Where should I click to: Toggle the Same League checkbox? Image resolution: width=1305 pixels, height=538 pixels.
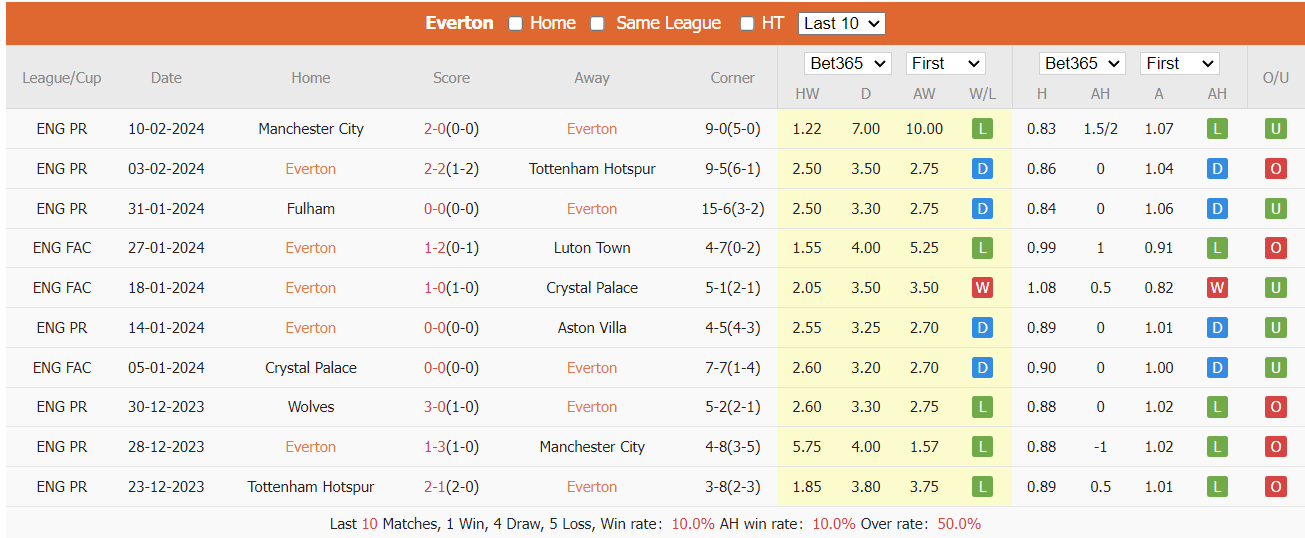click(597, 24)
